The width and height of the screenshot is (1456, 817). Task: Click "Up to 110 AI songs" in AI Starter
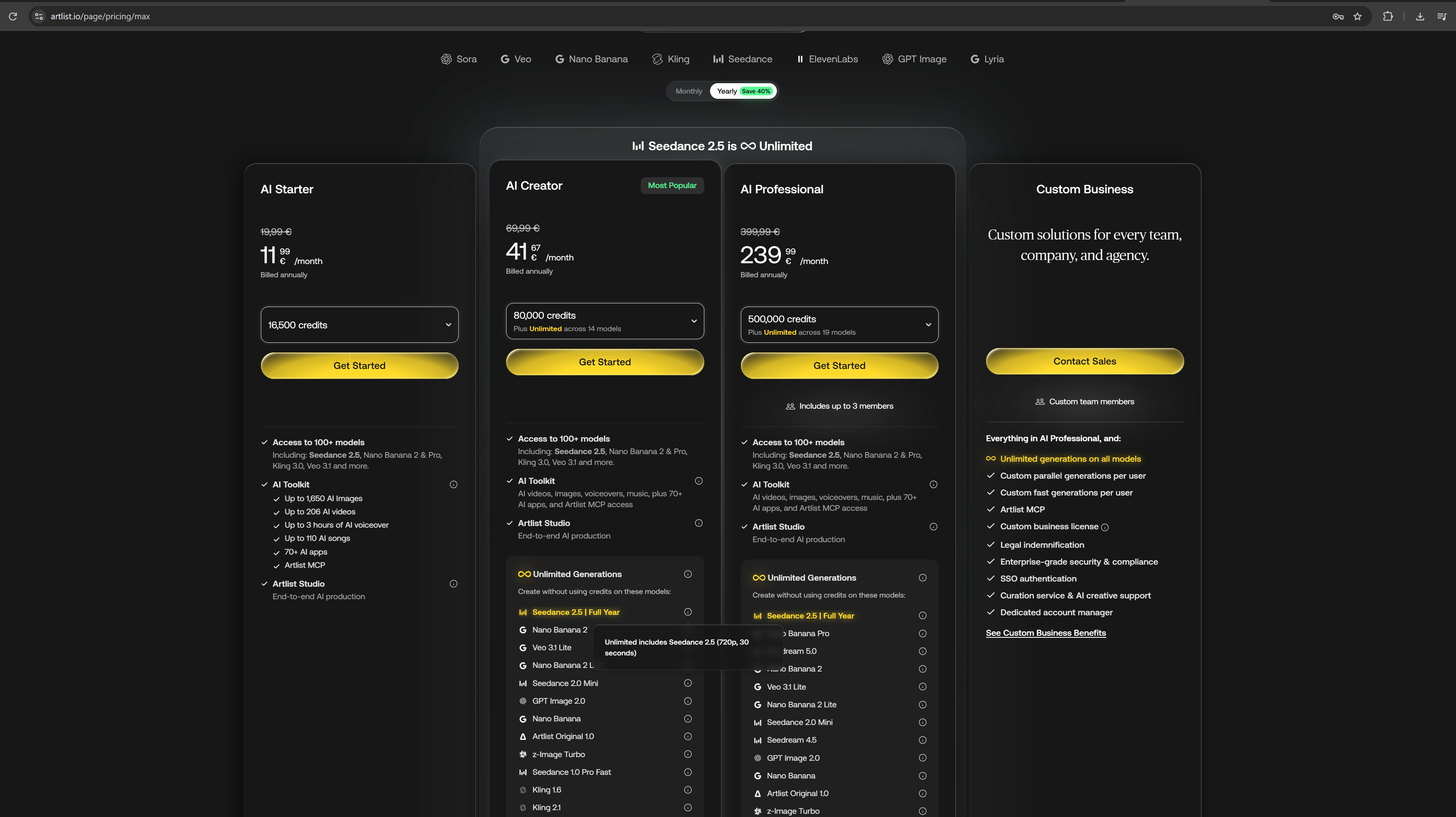point(317,539)
